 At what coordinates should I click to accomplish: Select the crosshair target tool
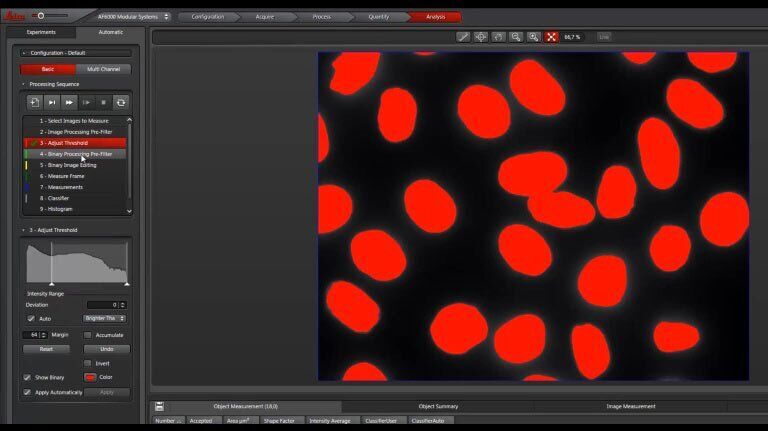(x=481, y=36)
